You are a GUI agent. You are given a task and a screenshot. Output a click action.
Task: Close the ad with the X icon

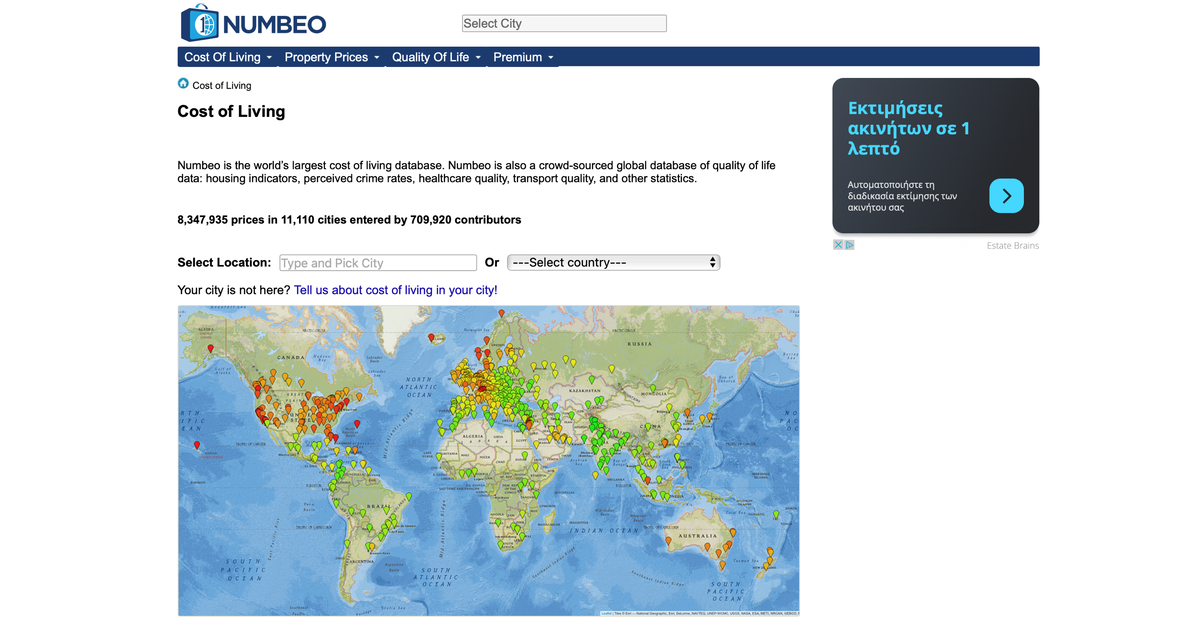click(x=839, y=245)
